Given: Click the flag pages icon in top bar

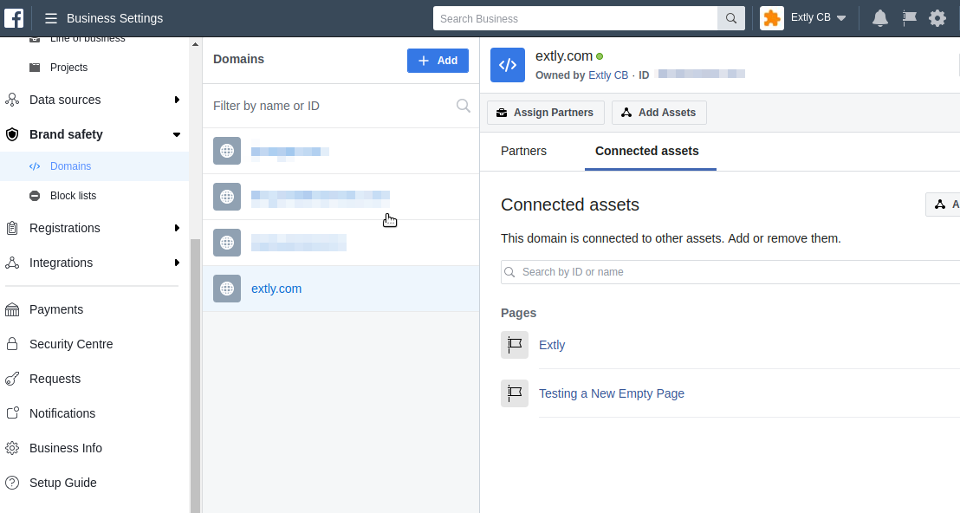Looking at the screenshot, I should [x=909, y=18].
